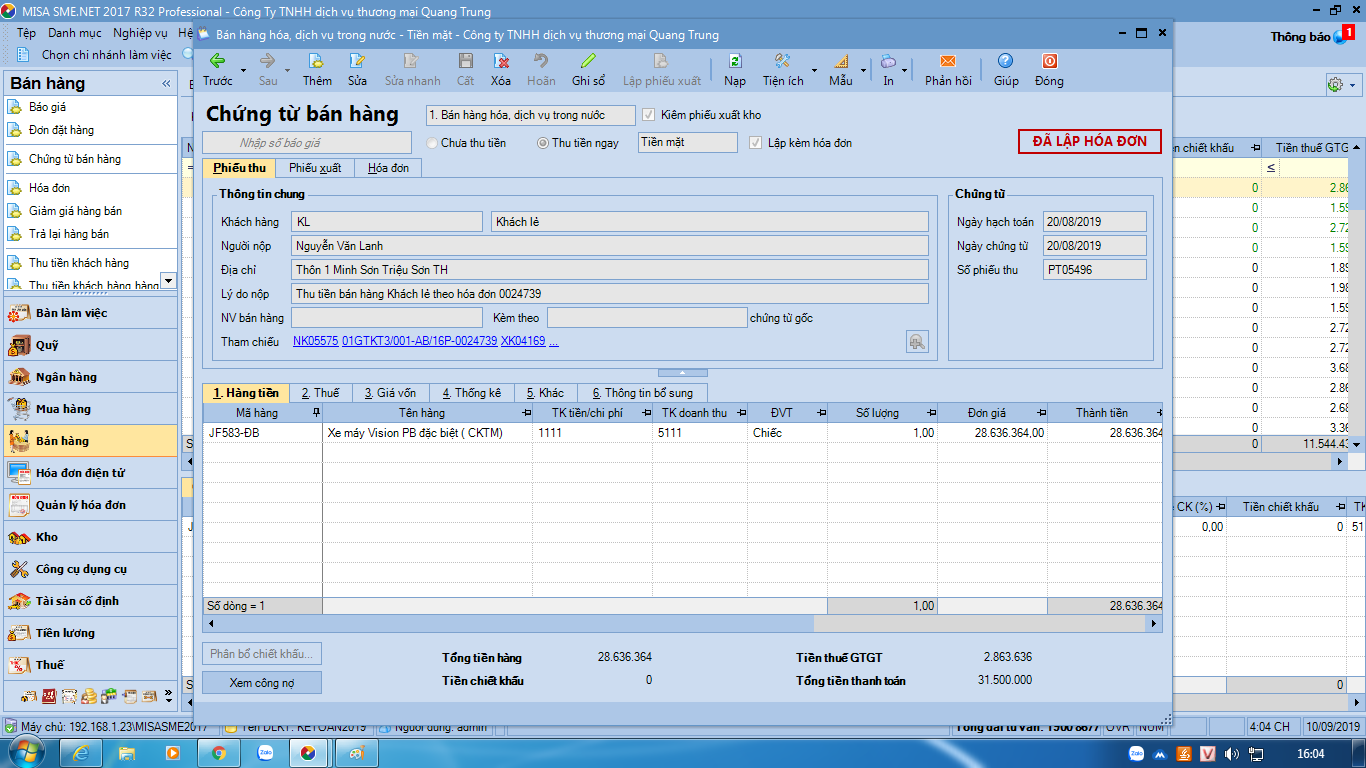Expand the Tiện ích dropdown arrow

[814, 71]
